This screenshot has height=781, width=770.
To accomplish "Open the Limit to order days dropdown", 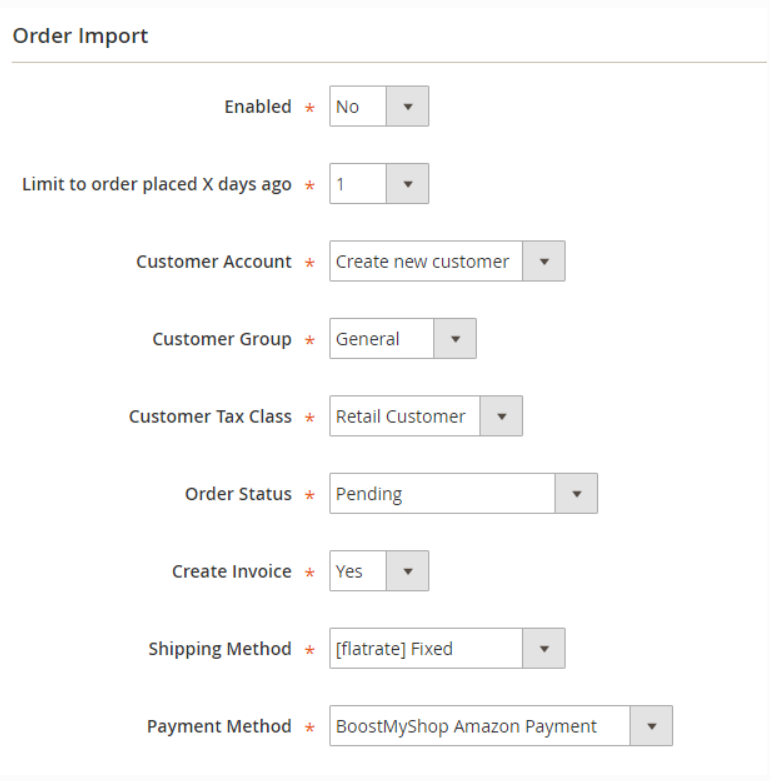I will pyautogui.click(x=358, y=184).
